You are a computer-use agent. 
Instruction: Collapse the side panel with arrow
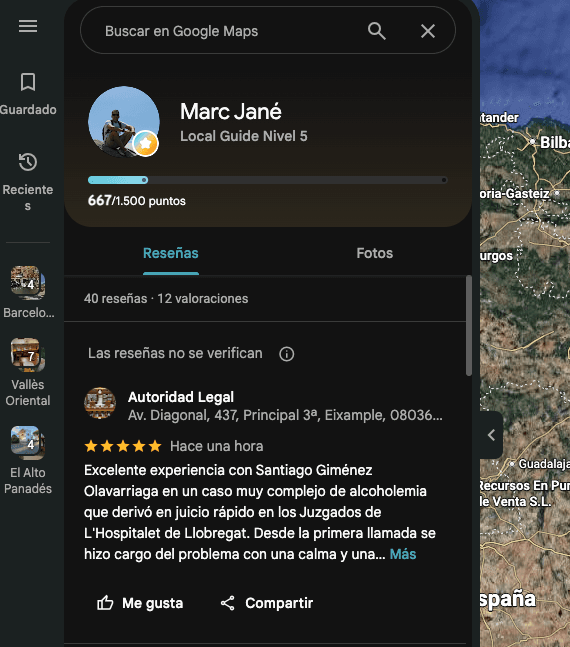coord(491,434)
